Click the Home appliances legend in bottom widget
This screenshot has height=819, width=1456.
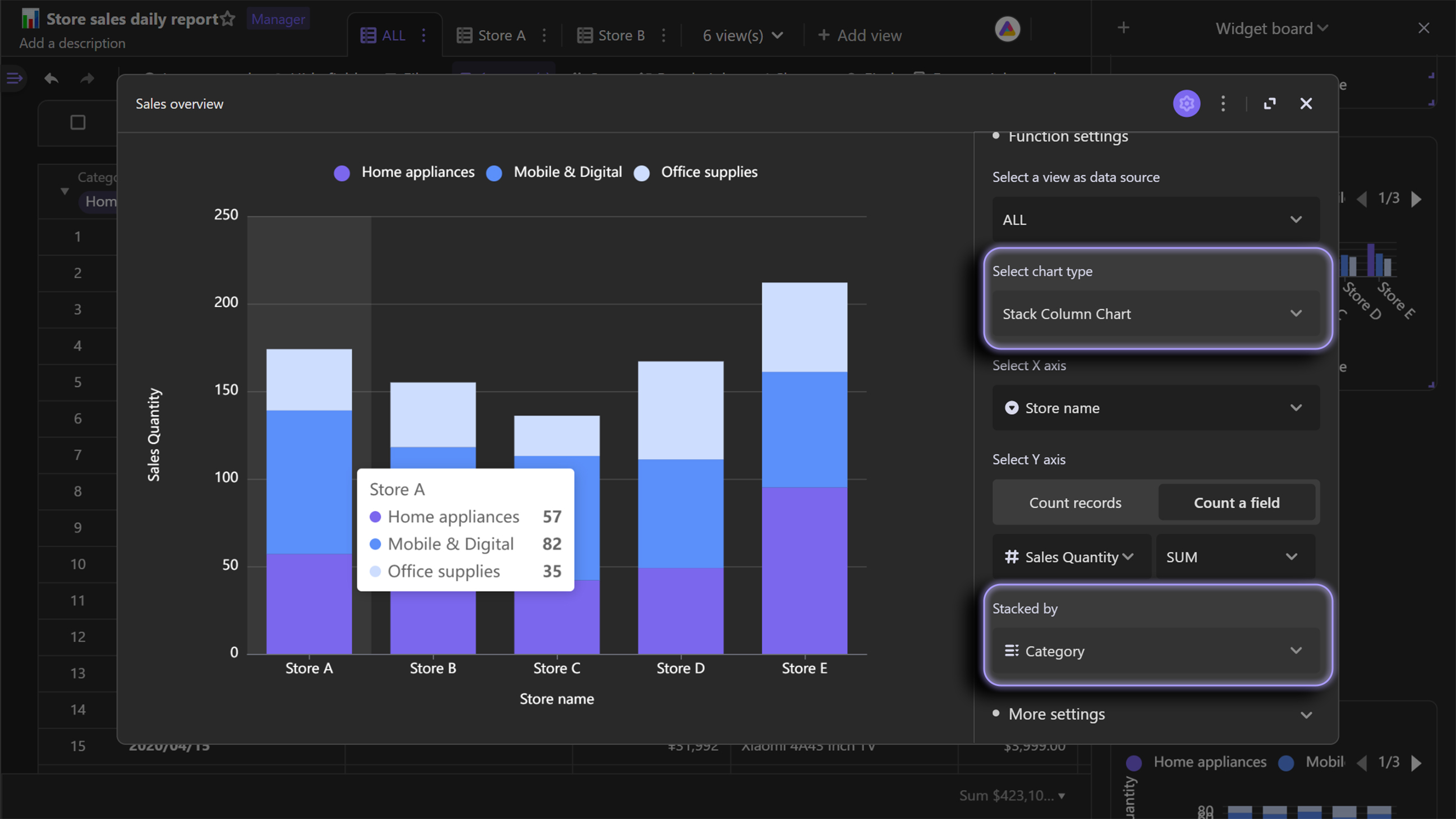pyautogui.click(x=1196, y=762)
